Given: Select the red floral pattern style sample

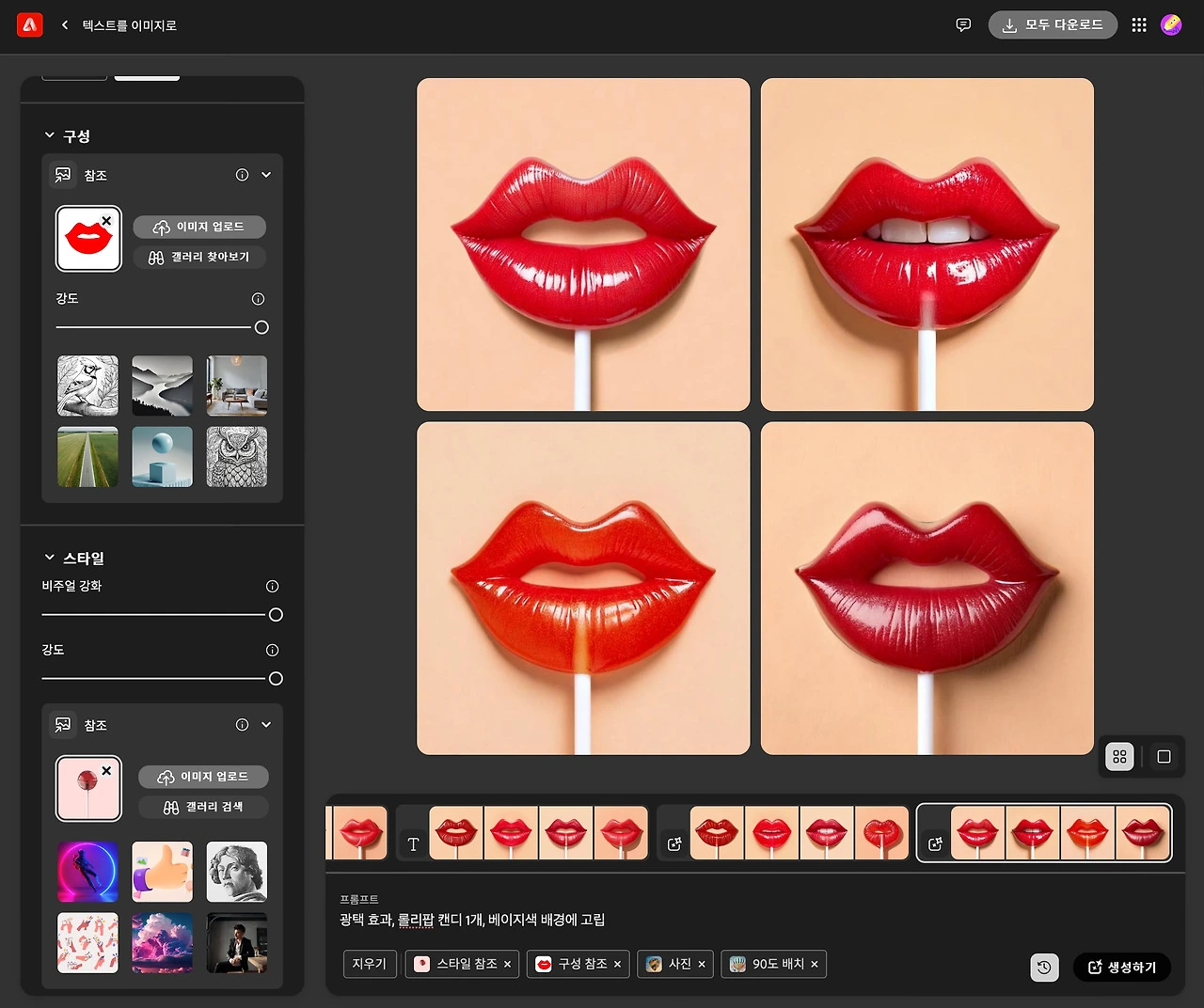Looking at the screenshot, I should [x=88, y=942].
